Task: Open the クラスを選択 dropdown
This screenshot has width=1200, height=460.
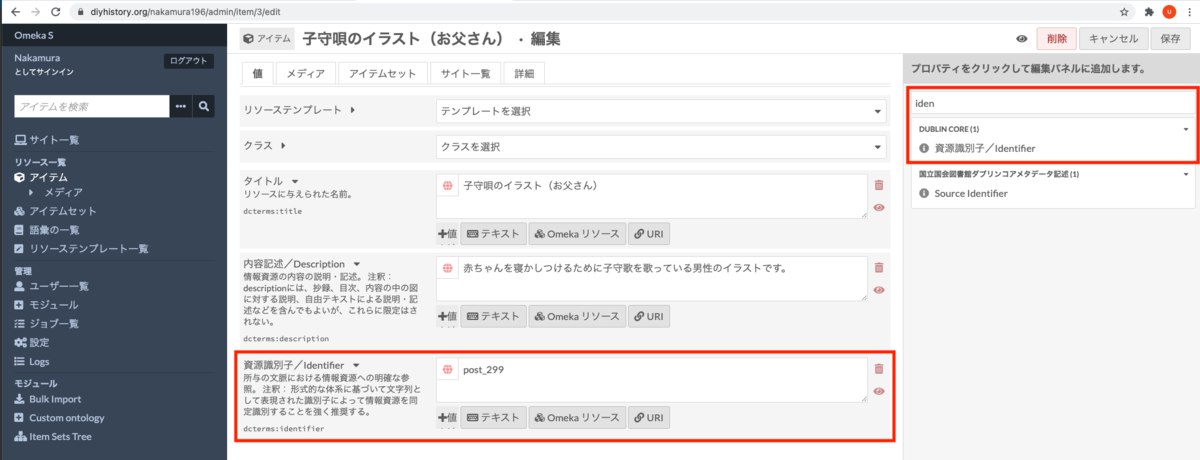Action: point(661,147)
